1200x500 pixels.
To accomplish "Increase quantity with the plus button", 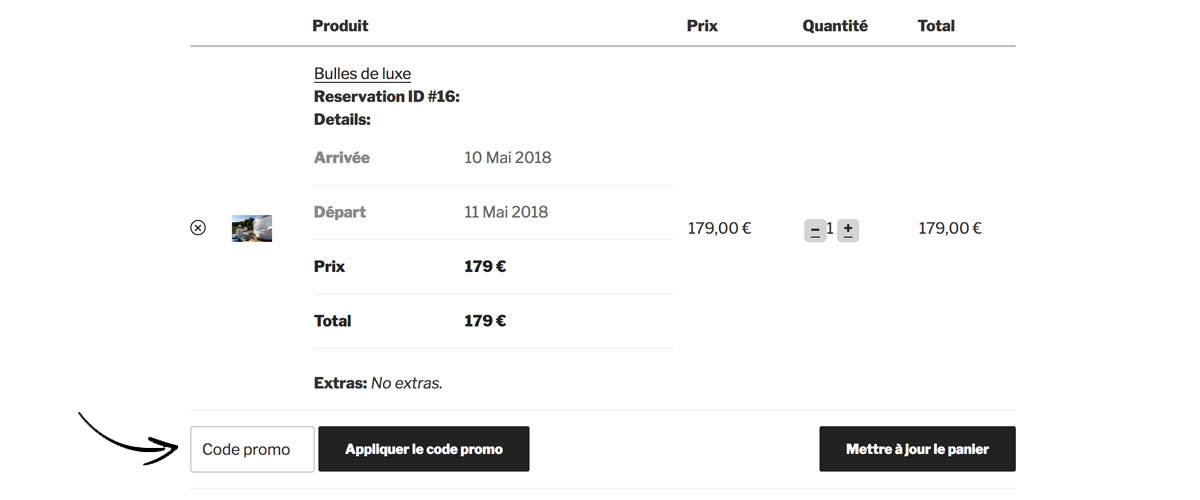I will coord(848,230).
